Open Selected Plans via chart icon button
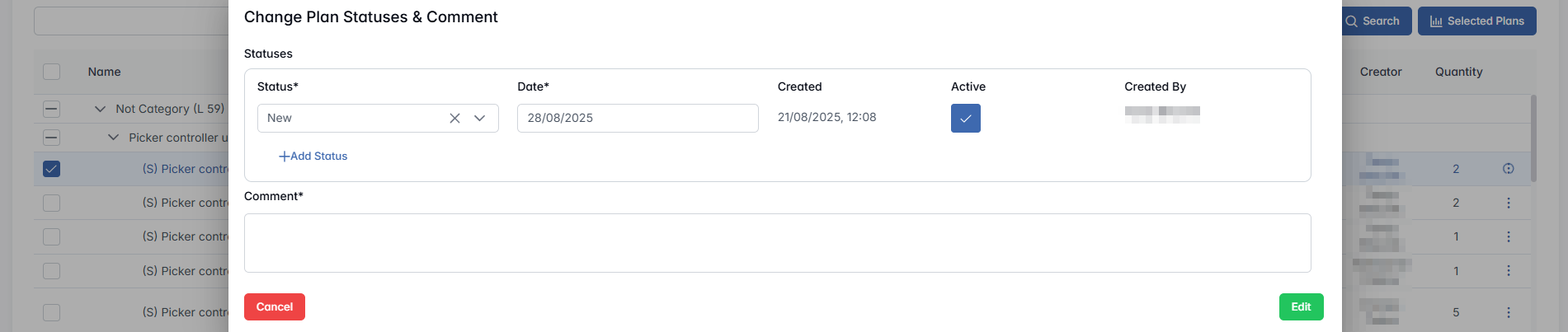Image resolution: width=1568 pixels, height=332 pixels. pyautogui.click(x=1476, y=21)
